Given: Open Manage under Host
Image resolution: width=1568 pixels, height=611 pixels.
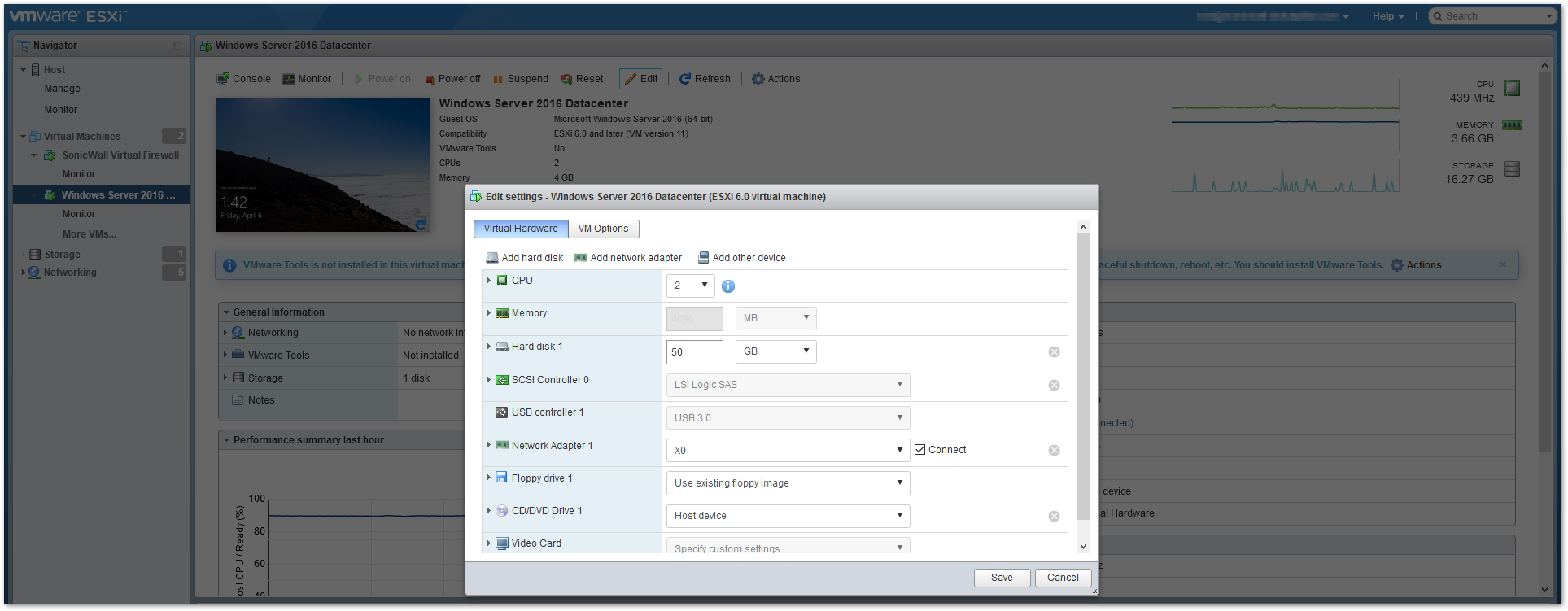Looking at the screenshot, I should click(63, 89).
